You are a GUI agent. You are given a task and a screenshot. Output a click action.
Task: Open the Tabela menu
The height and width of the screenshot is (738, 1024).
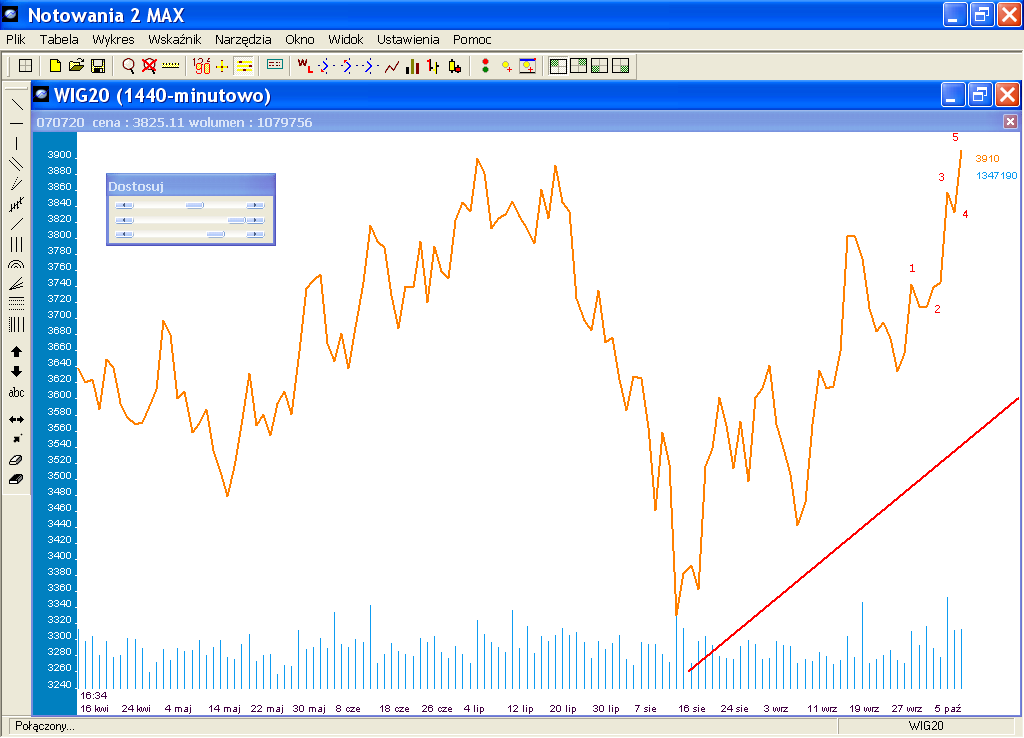tap(59, 39)
